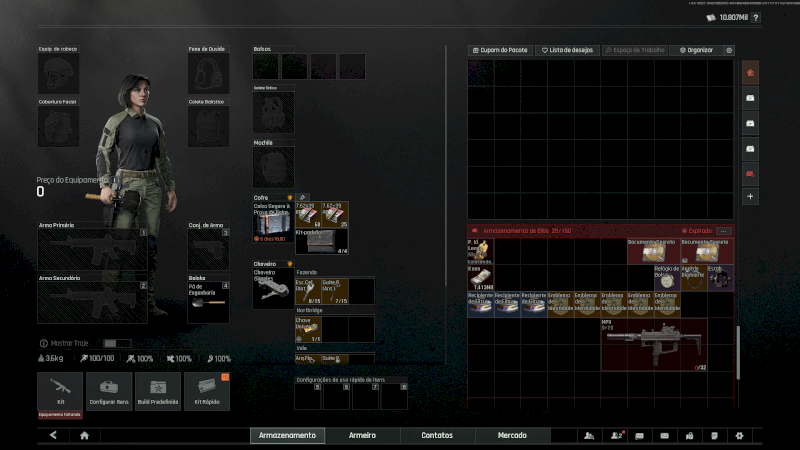Open the mail envelope icon

pyautogui.click(x=664, y=435)
